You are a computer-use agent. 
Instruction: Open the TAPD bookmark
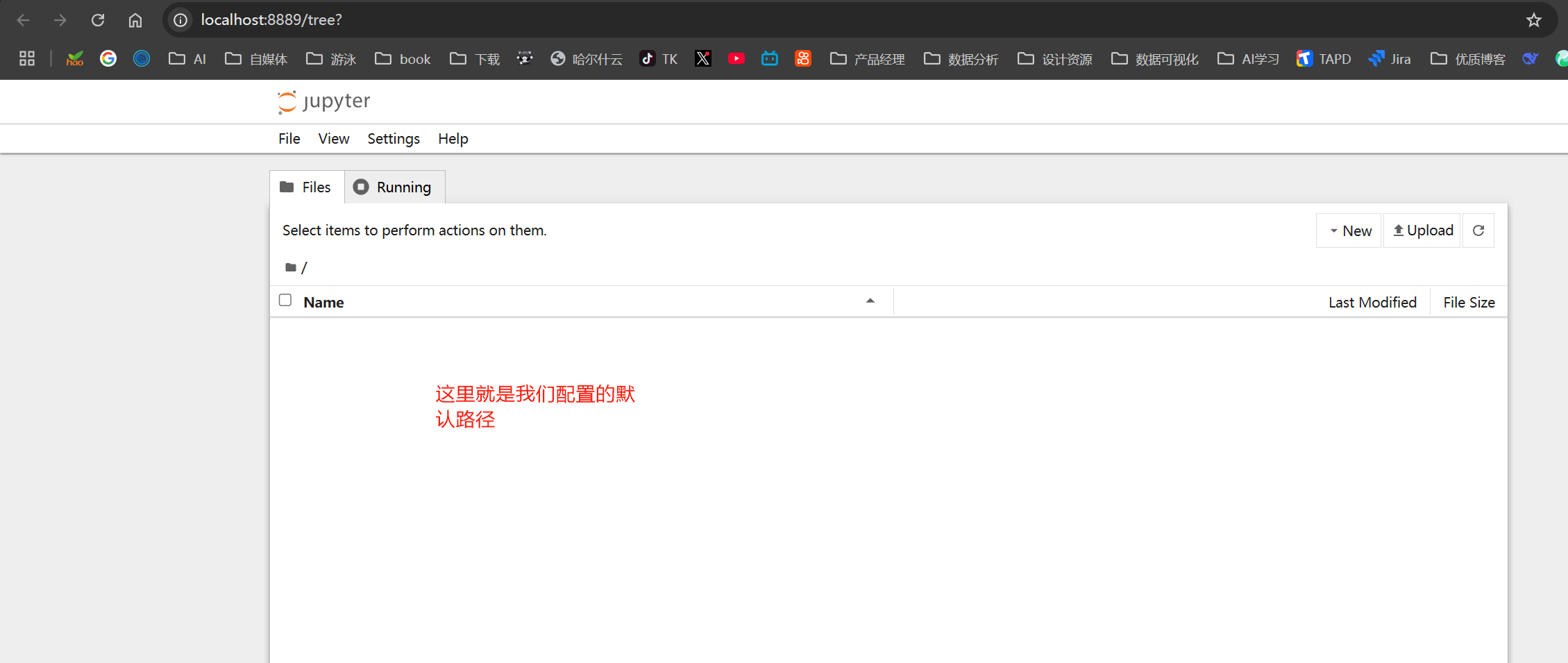pos(1323,58)
